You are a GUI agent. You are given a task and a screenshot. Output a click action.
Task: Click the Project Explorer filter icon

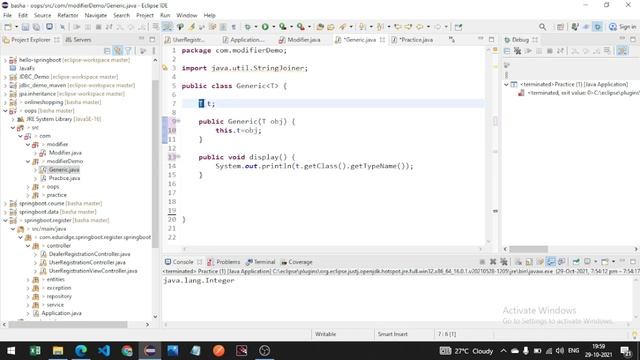tap(129, 51)
